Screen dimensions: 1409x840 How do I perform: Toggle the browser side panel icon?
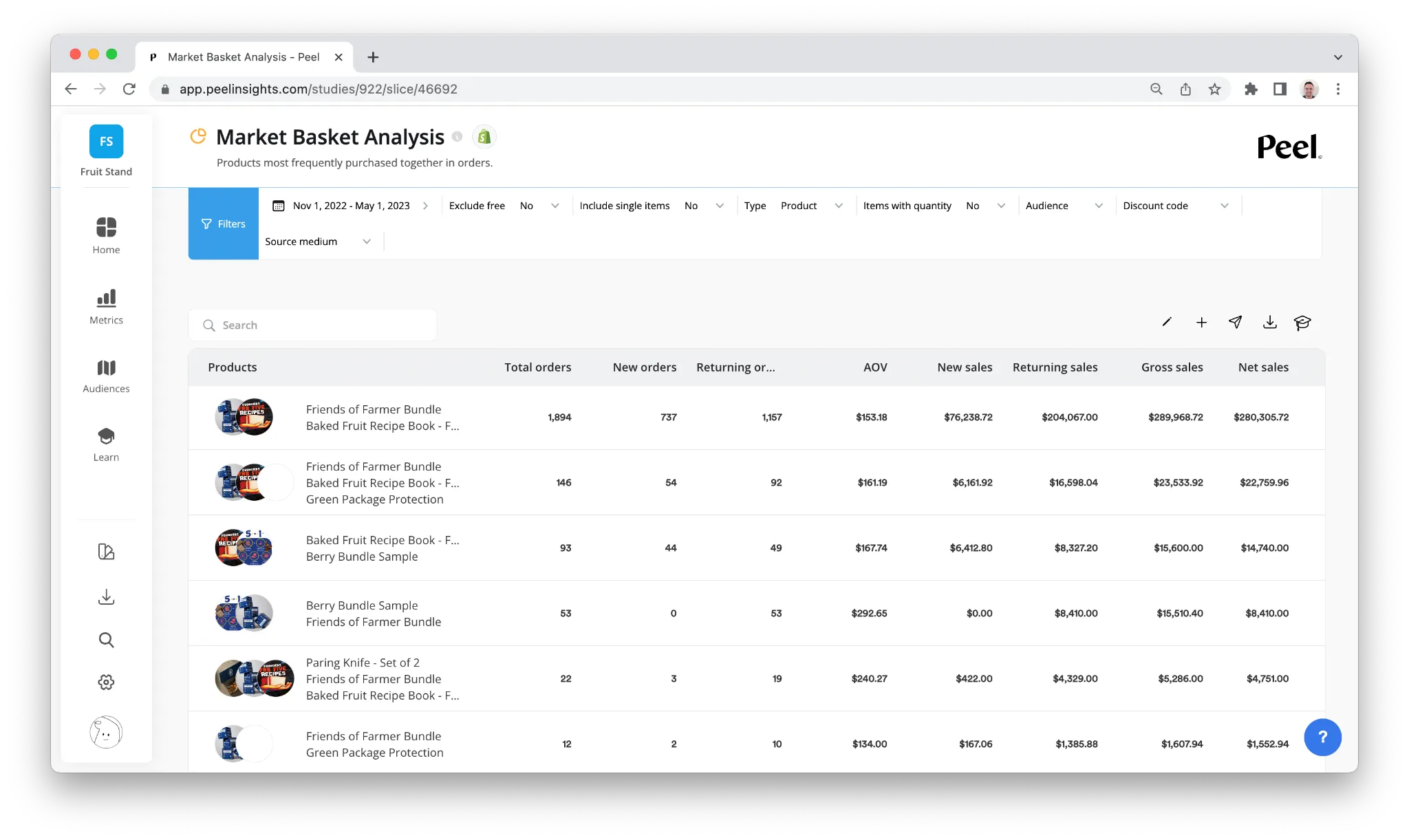(x=1280, y=89)
